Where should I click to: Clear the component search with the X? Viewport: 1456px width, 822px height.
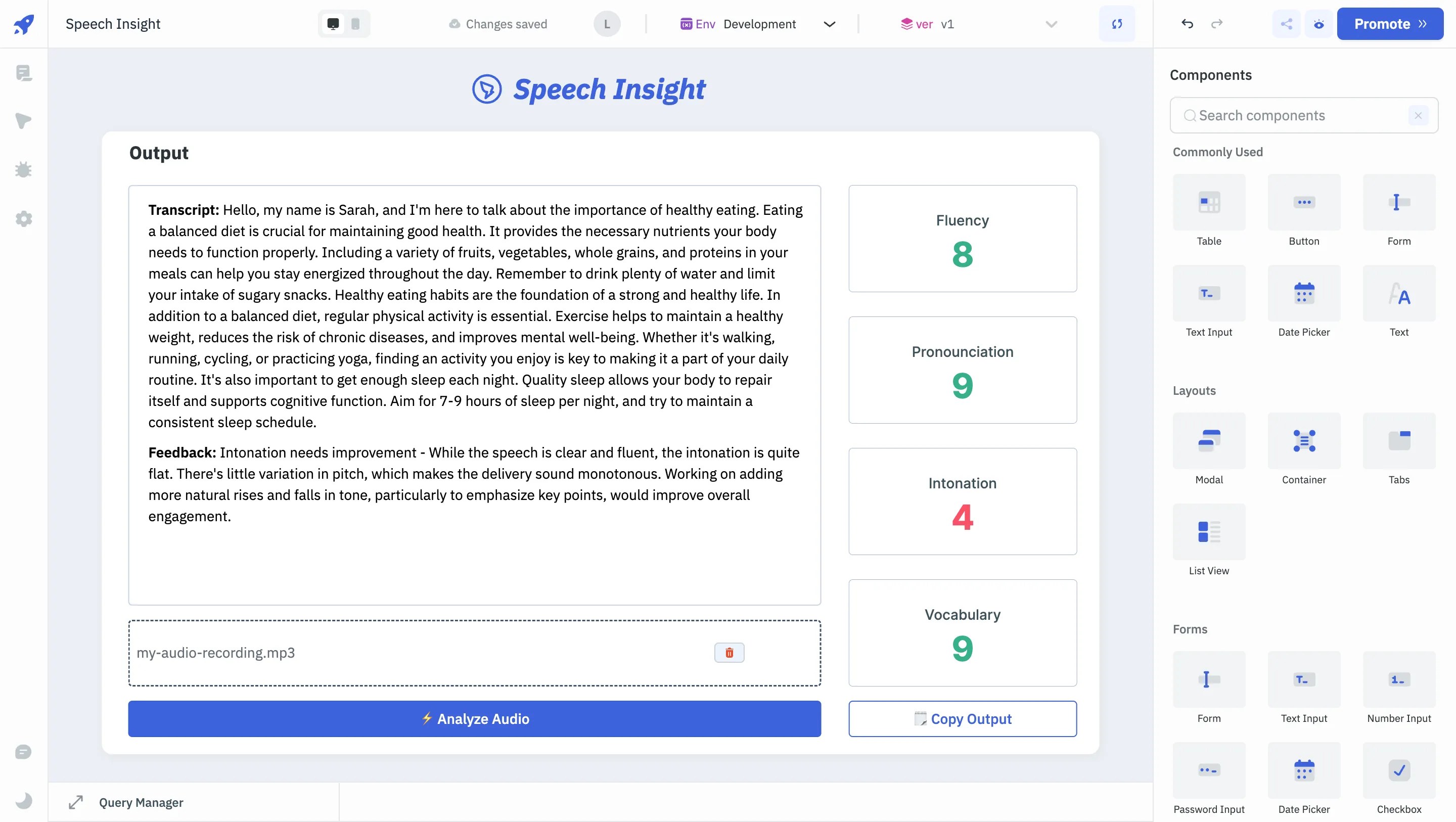[x=1418, y=115]
